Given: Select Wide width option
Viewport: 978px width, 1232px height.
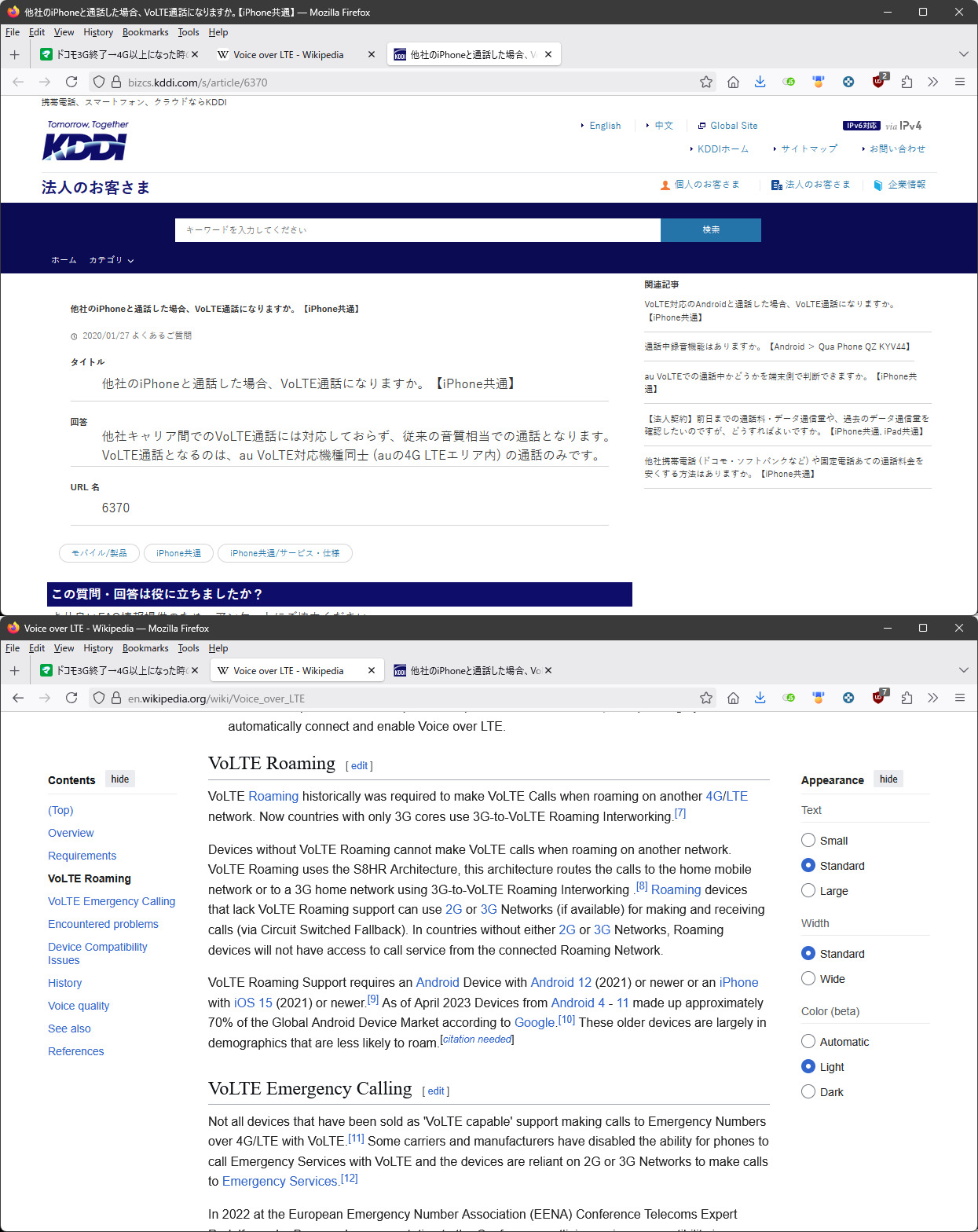Looking at the screenshot, I should point(808,978).
